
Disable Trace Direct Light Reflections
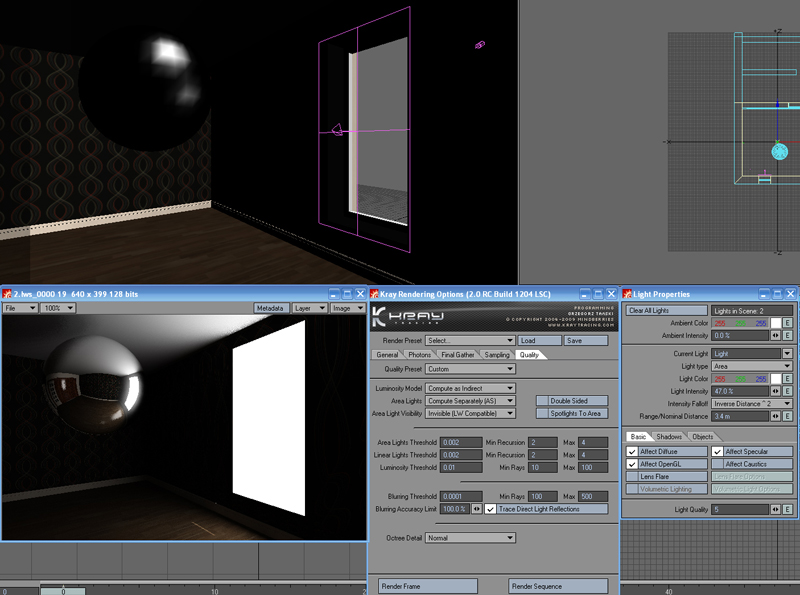coord(490,509)
